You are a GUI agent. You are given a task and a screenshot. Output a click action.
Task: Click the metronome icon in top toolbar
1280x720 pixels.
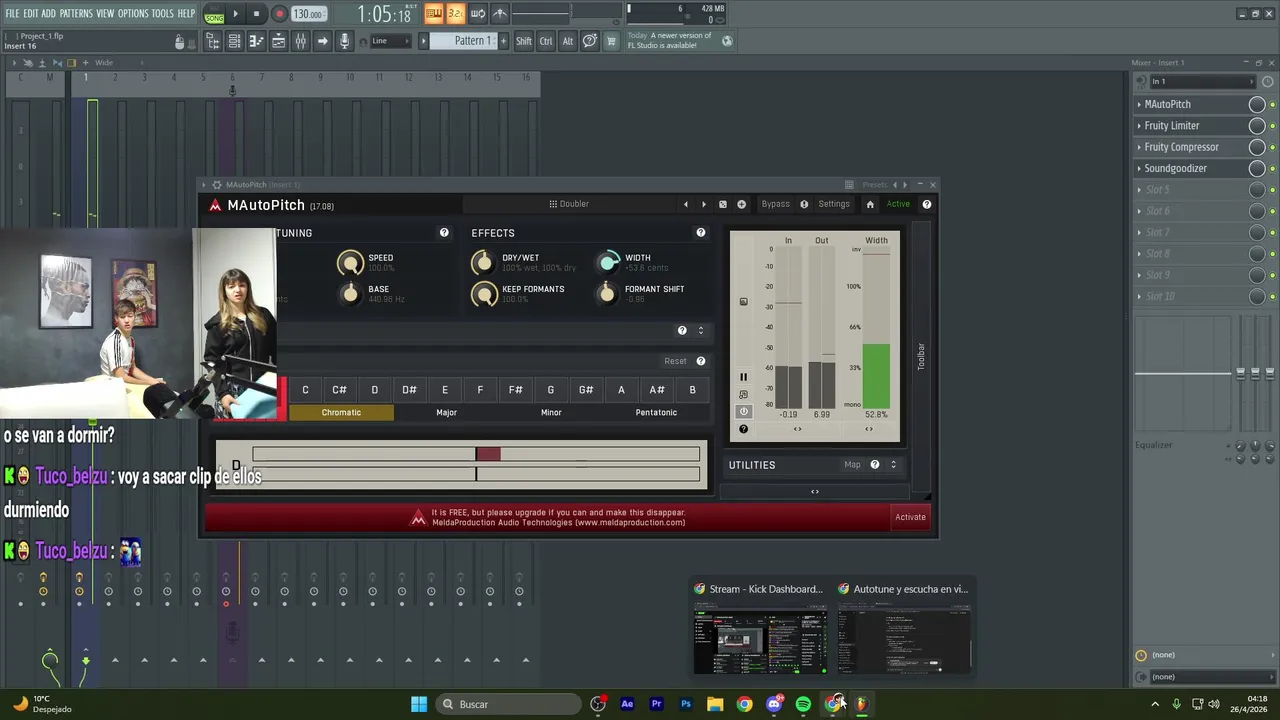click(500, 13)
